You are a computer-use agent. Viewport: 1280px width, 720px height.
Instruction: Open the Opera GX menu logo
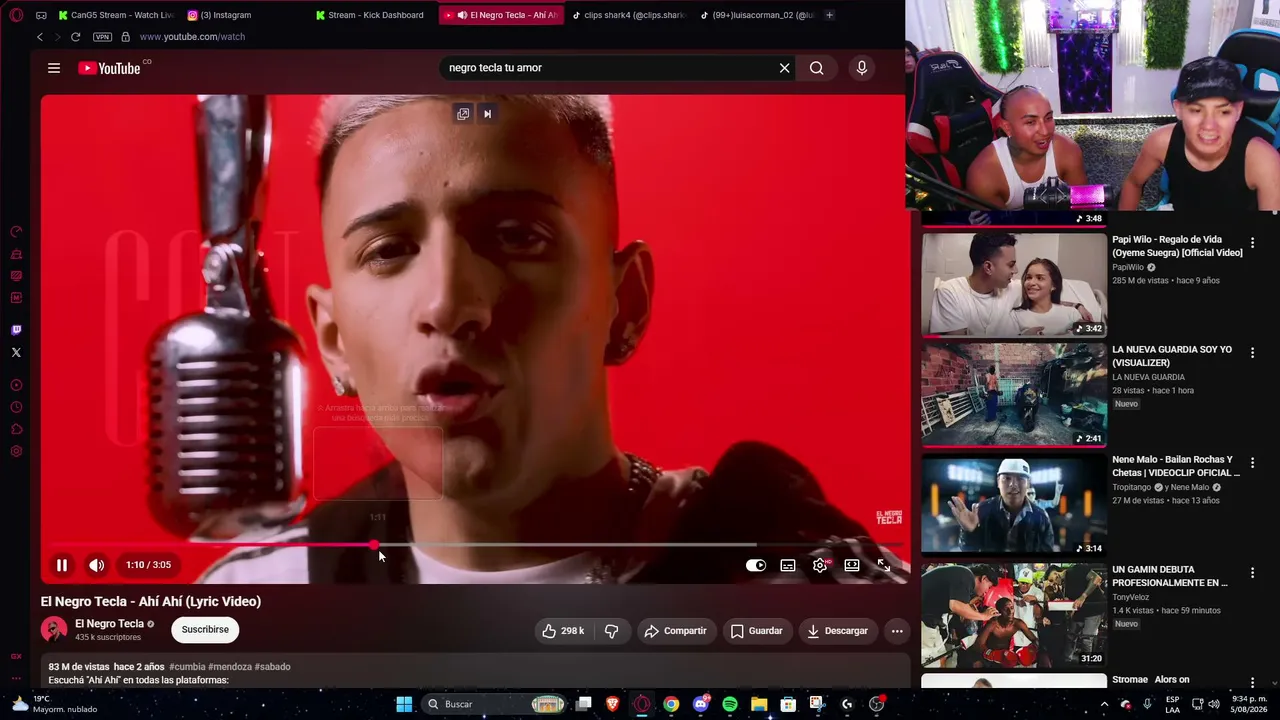pyautogui.click(x=16, y=15)
